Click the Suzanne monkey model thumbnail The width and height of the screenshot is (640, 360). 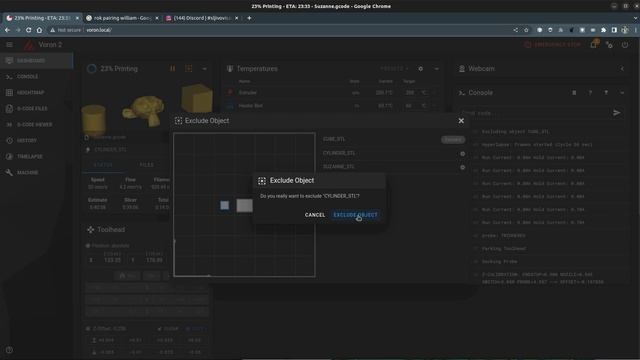[144, 110]
